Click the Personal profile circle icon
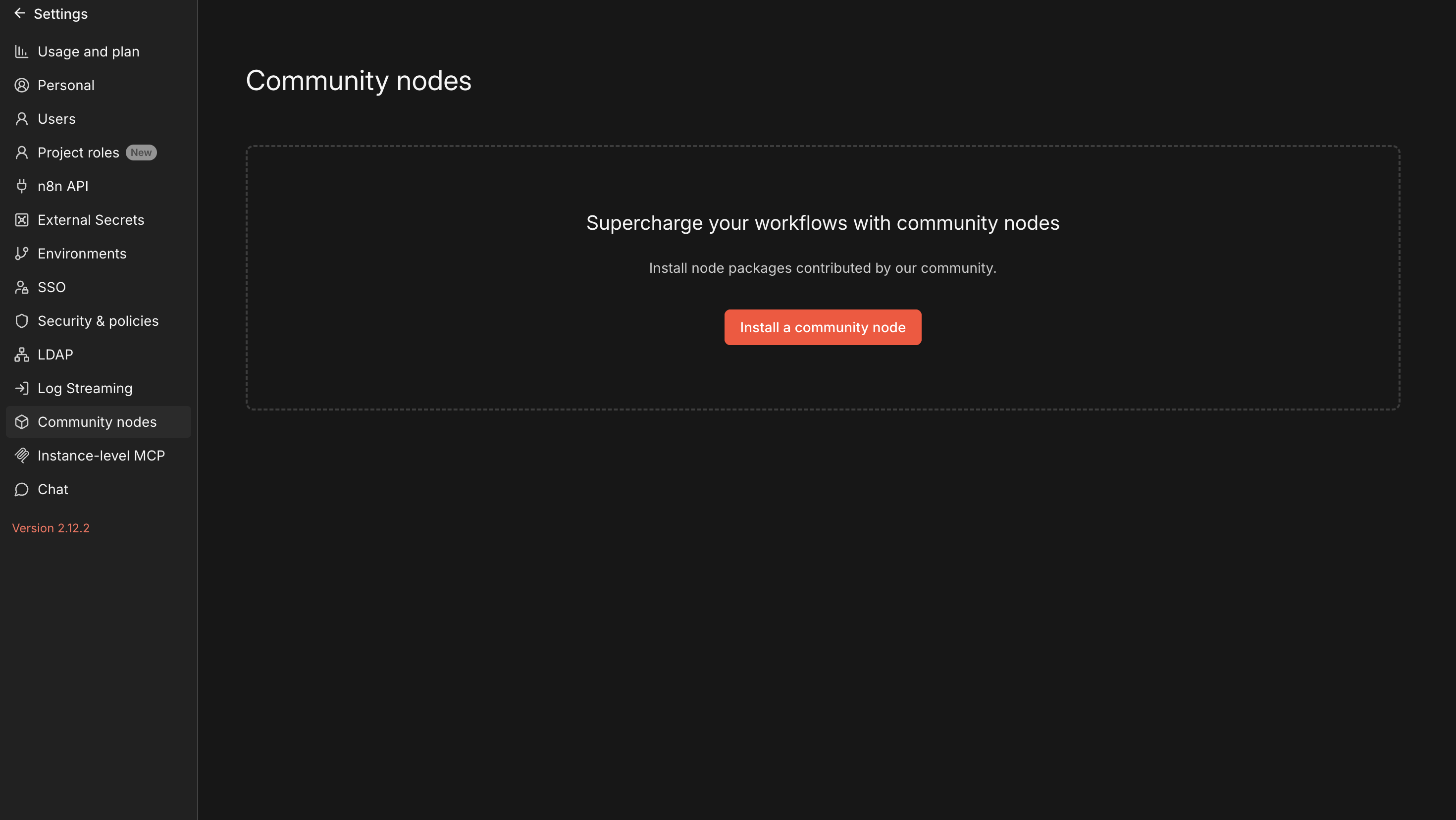Image resolution: width=1456 pixels, height=820 pixels. tap(21, 85)
